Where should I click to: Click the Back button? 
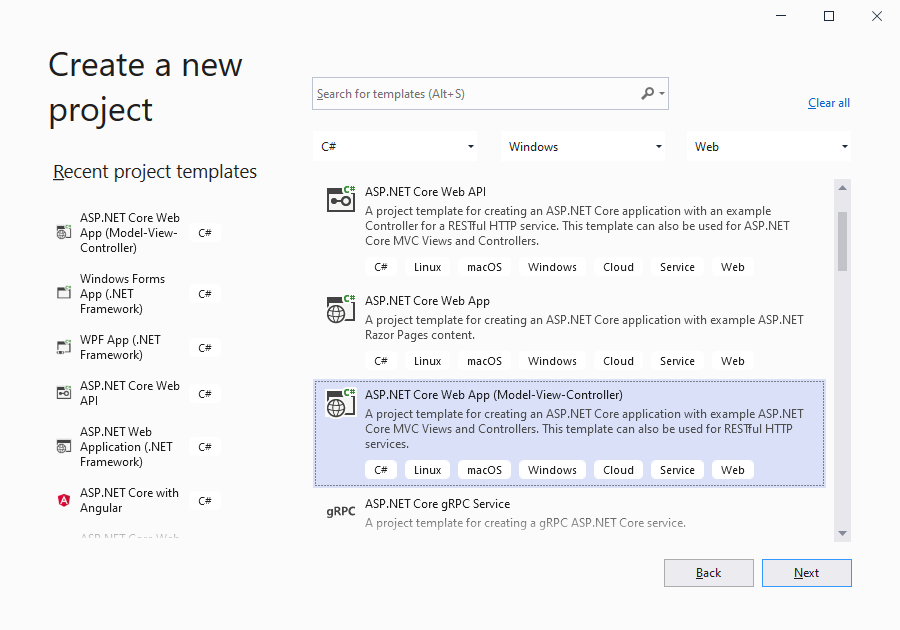coord(709,573)
